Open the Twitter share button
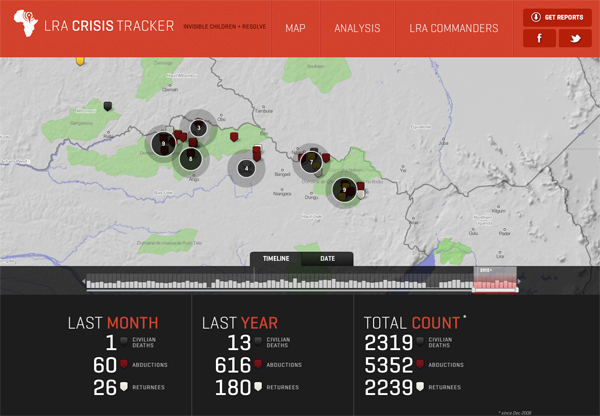600x416 pixels. (575, 39)
